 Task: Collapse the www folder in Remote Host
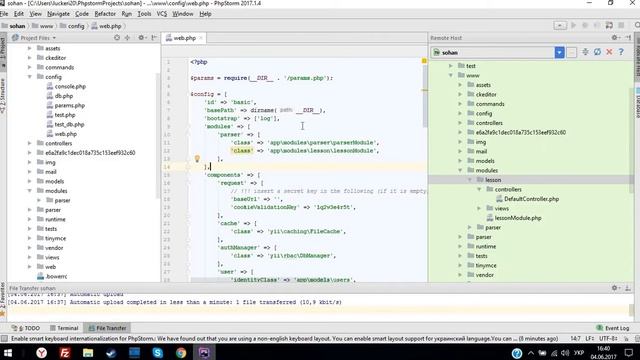[x=451, y=75]
